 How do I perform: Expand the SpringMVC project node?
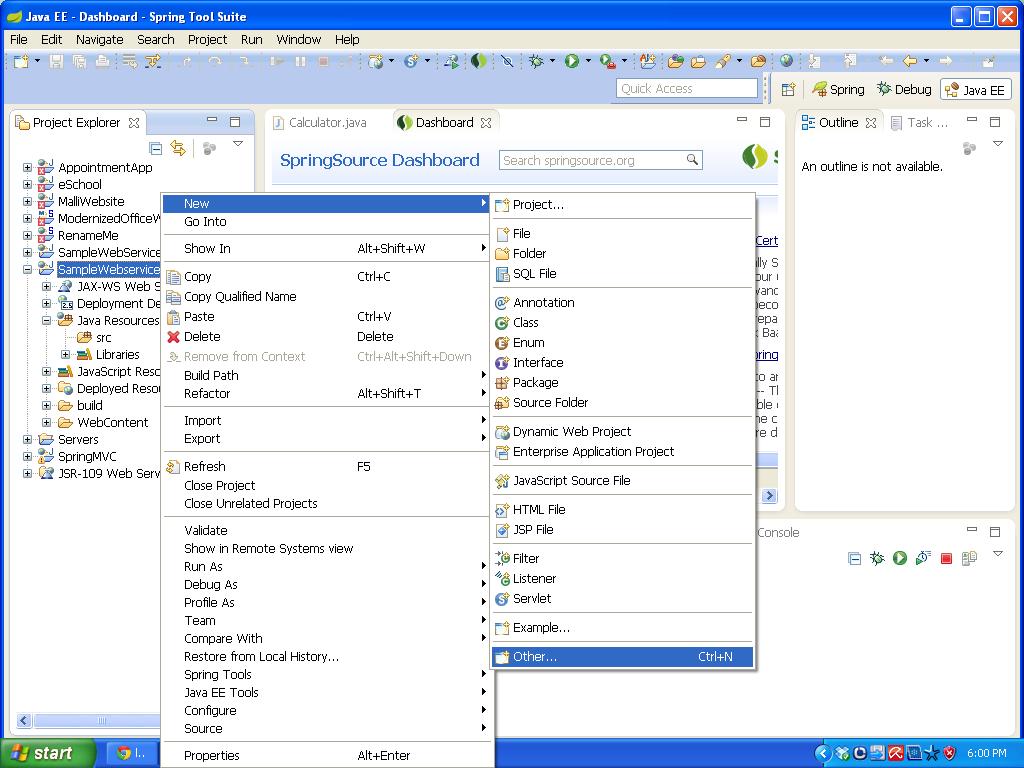(27, 457)
